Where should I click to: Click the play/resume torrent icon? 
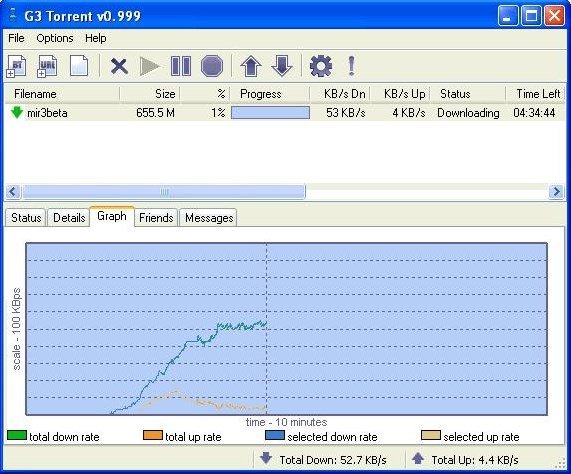coord(150,66)
